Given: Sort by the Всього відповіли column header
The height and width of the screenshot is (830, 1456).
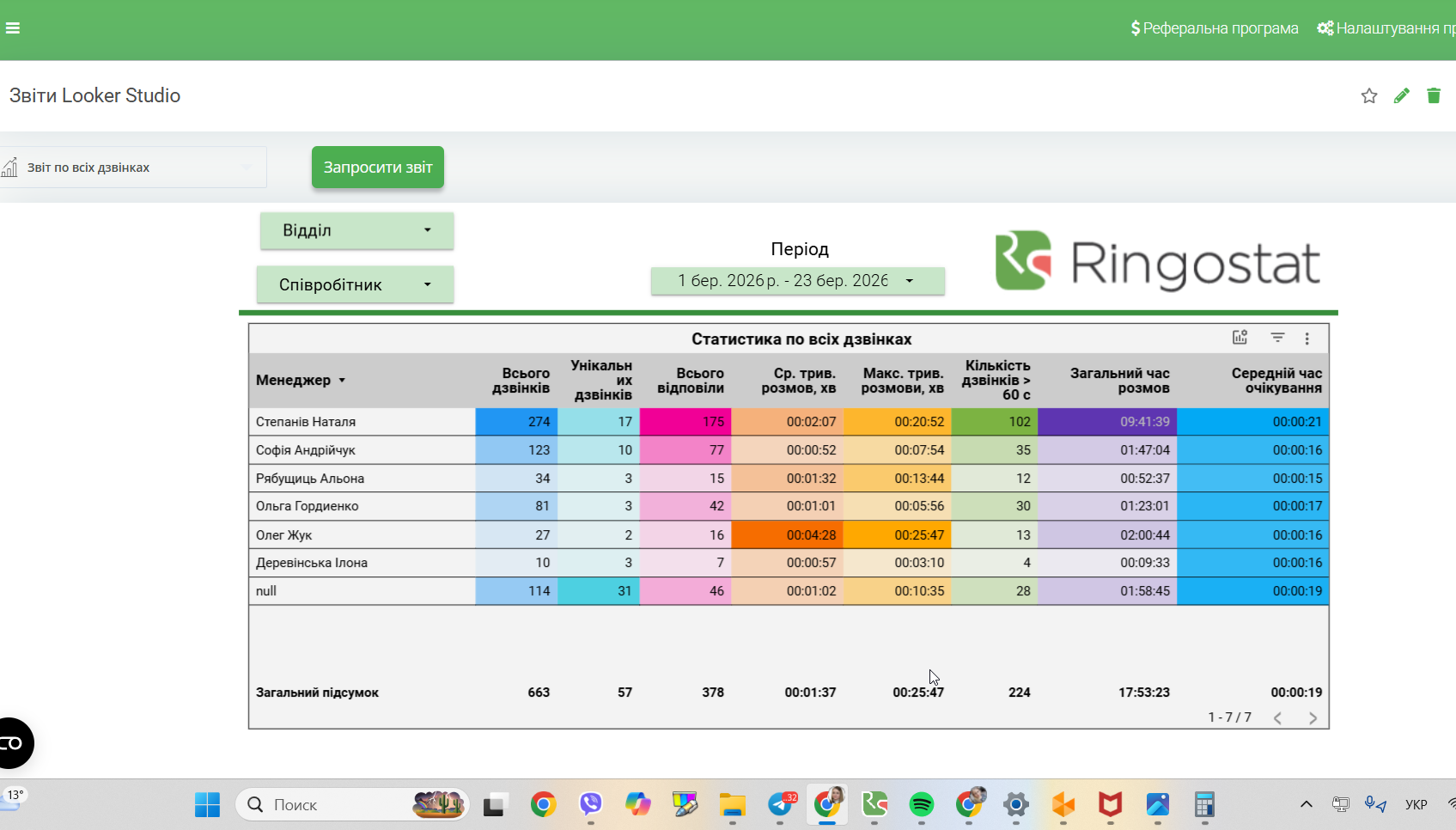Looking at the screenshot, I should 691,381.
